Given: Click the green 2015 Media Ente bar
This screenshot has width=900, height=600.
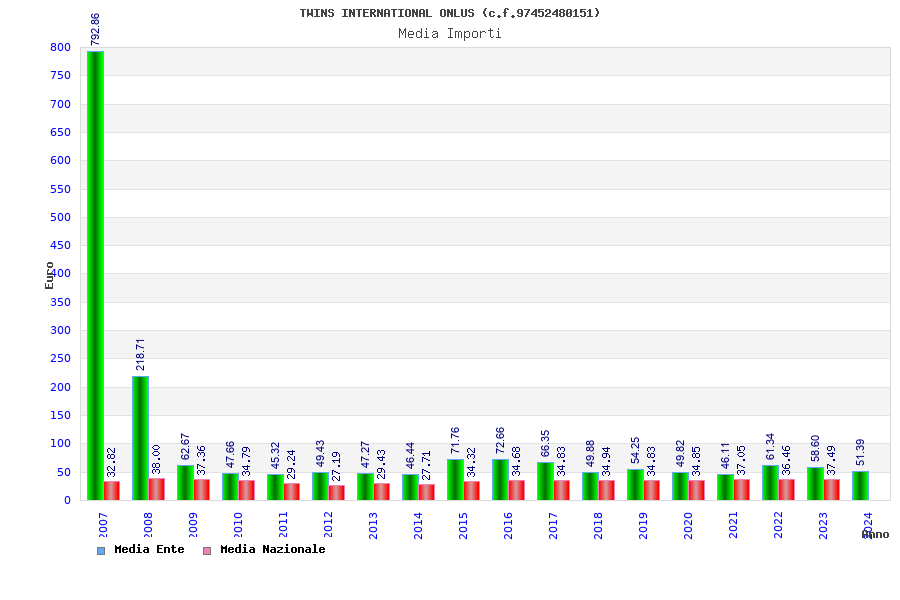Looking at the screenshot, I should coord(455,479).
